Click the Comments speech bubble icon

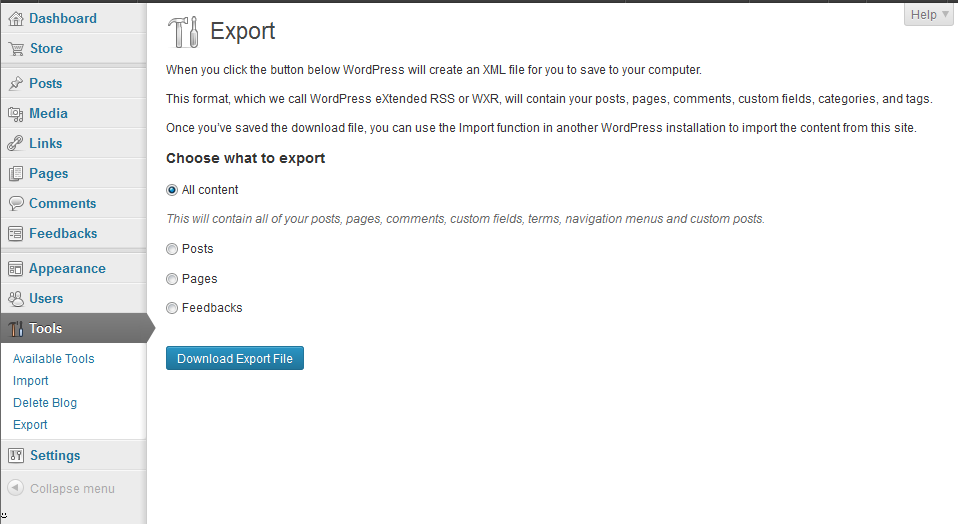click(15, 203)
